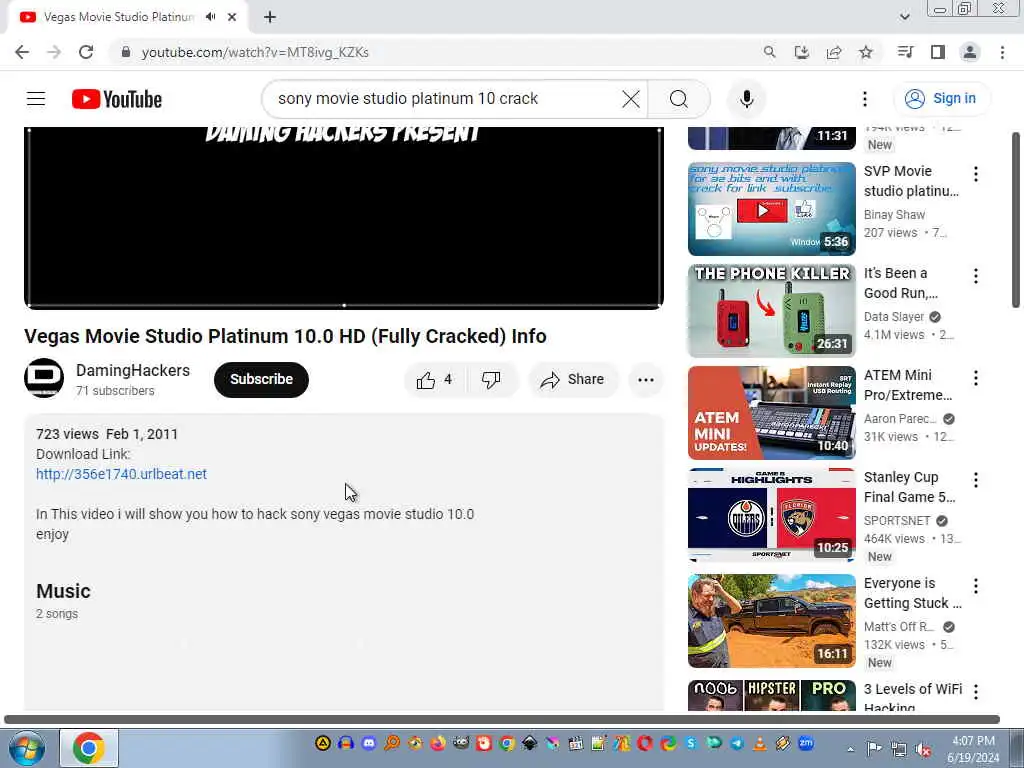Open Chrome profile avatar
Screen dimensions: 1024x768
click(970, 52)
